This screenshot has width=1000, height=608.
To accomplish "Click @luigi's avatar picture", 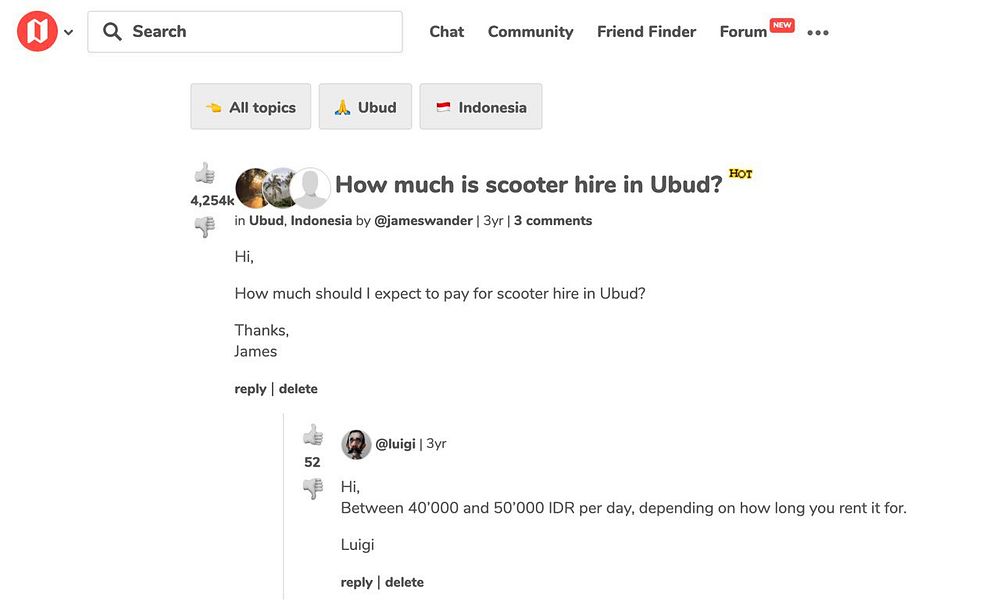I will 356,444.
